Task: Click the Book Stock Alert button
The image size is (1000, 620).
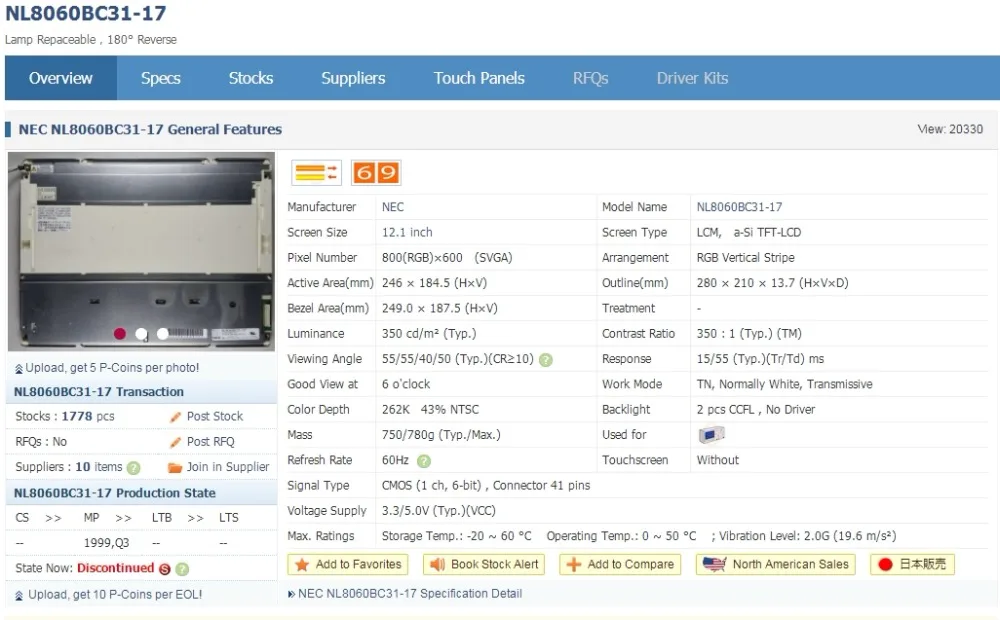Action: click(x=484, y=565)
